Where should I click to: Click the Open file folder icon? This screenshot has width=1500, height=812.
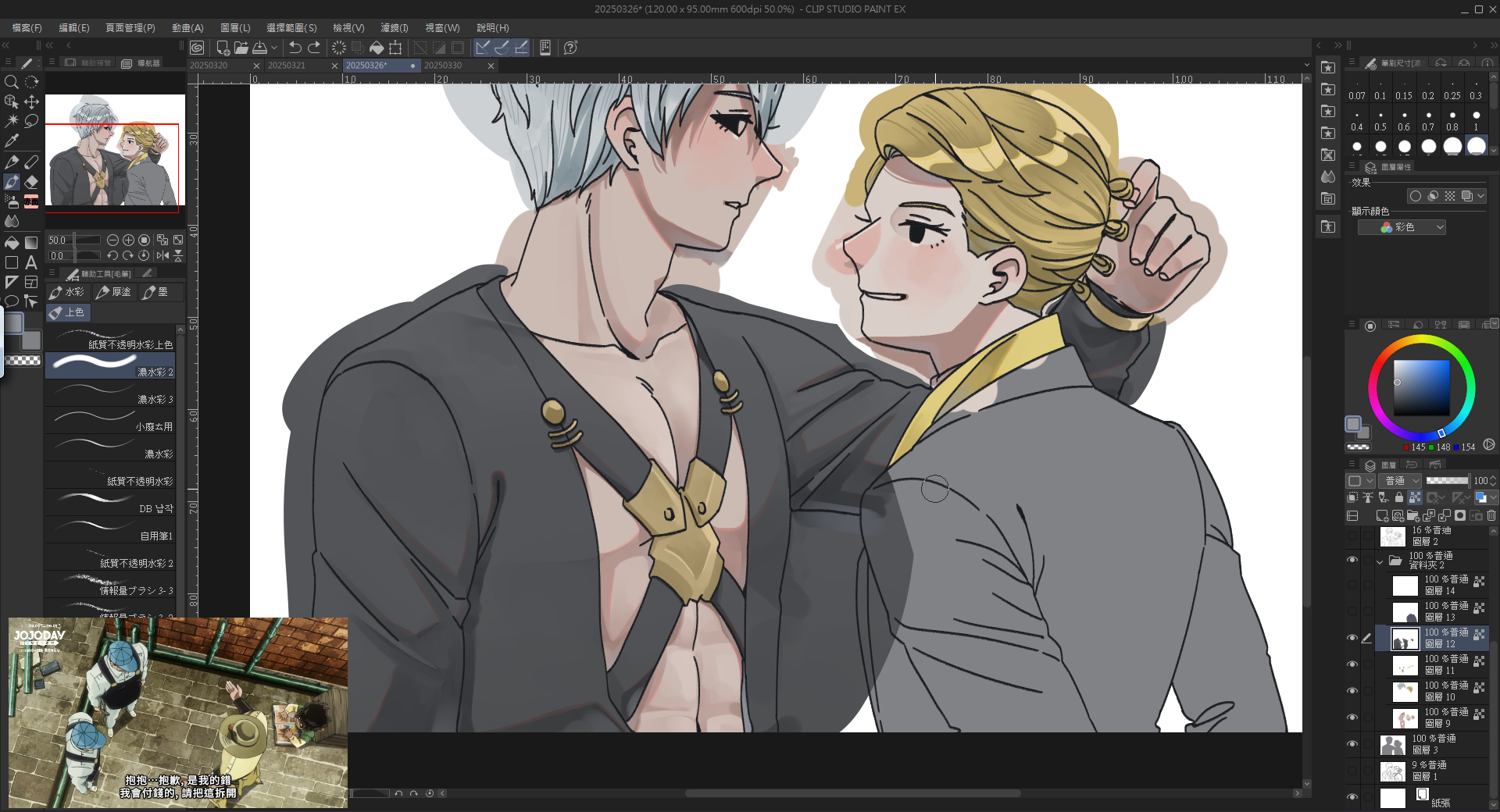[x=241, y=48]
